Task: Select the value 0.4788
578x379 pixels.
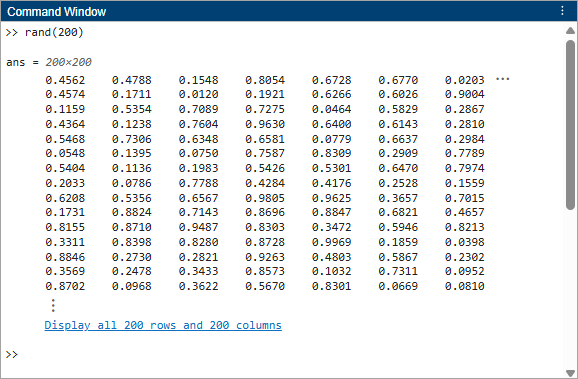Action: coord(132,80)
